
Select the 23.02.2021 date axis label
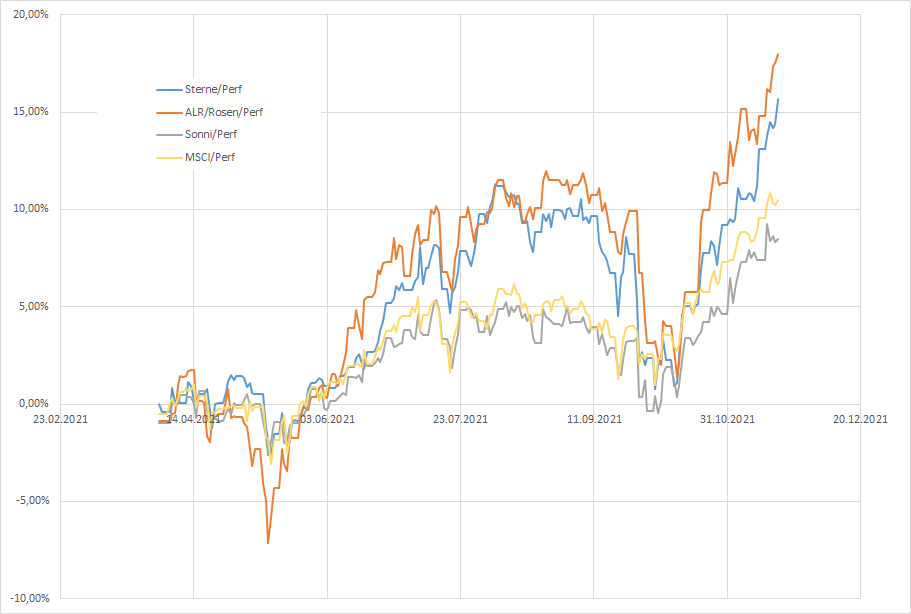tap(60, 420)
